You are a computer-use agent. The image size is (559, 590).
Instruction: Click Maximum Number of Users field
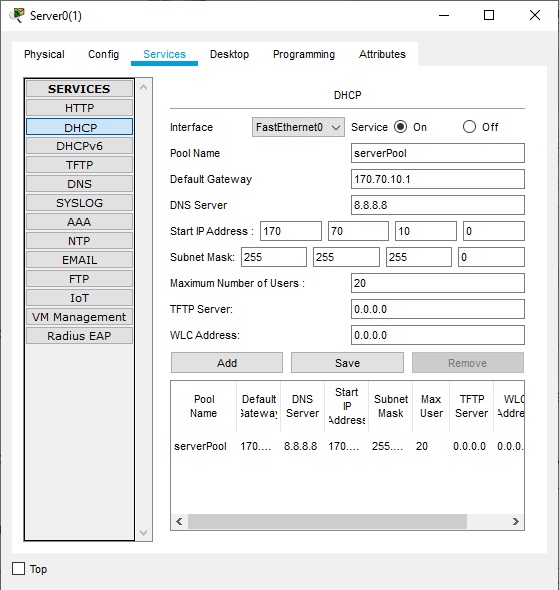[437, 283]
